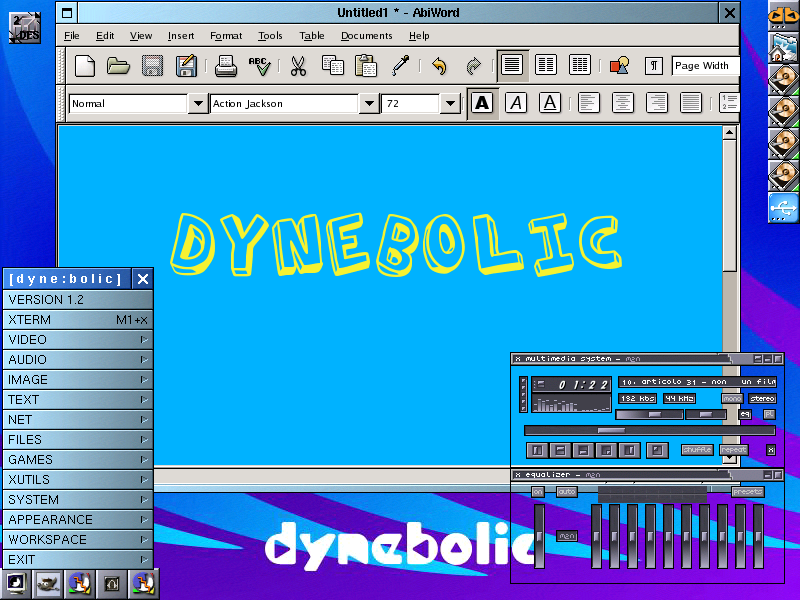
Task: Turn equalizer on
Action: click(x=538, y=492)
